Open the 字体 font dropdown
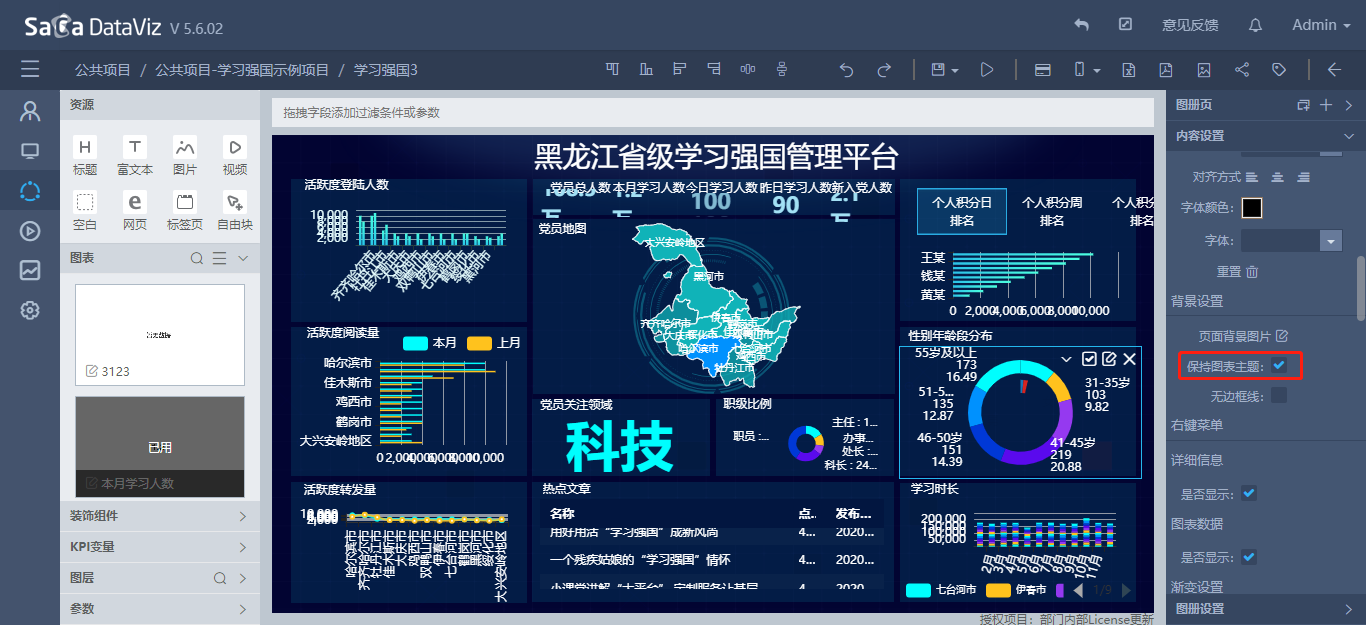 point(1330,241)
